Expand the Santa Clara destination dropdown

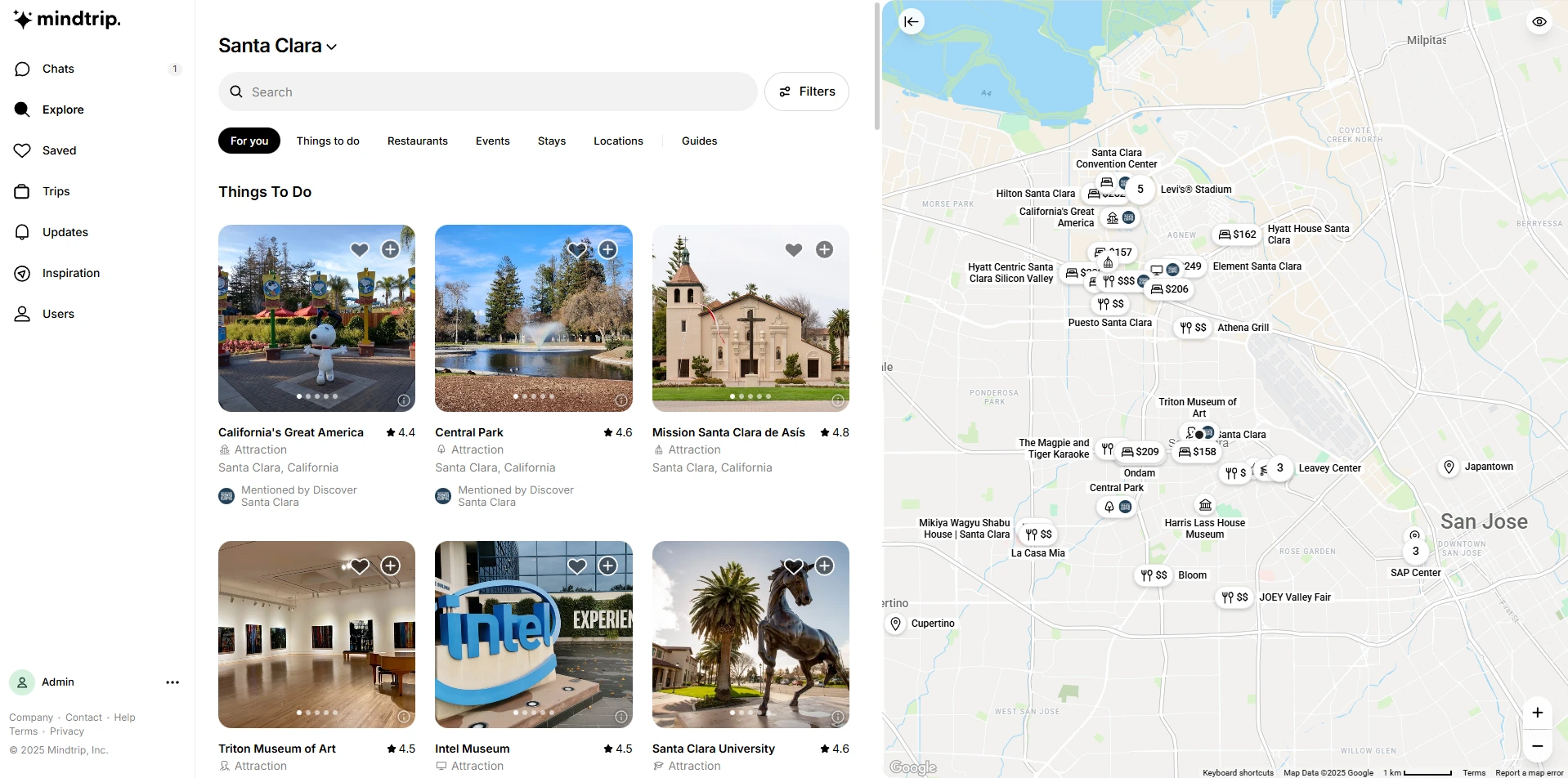click(x=278, y=46)
